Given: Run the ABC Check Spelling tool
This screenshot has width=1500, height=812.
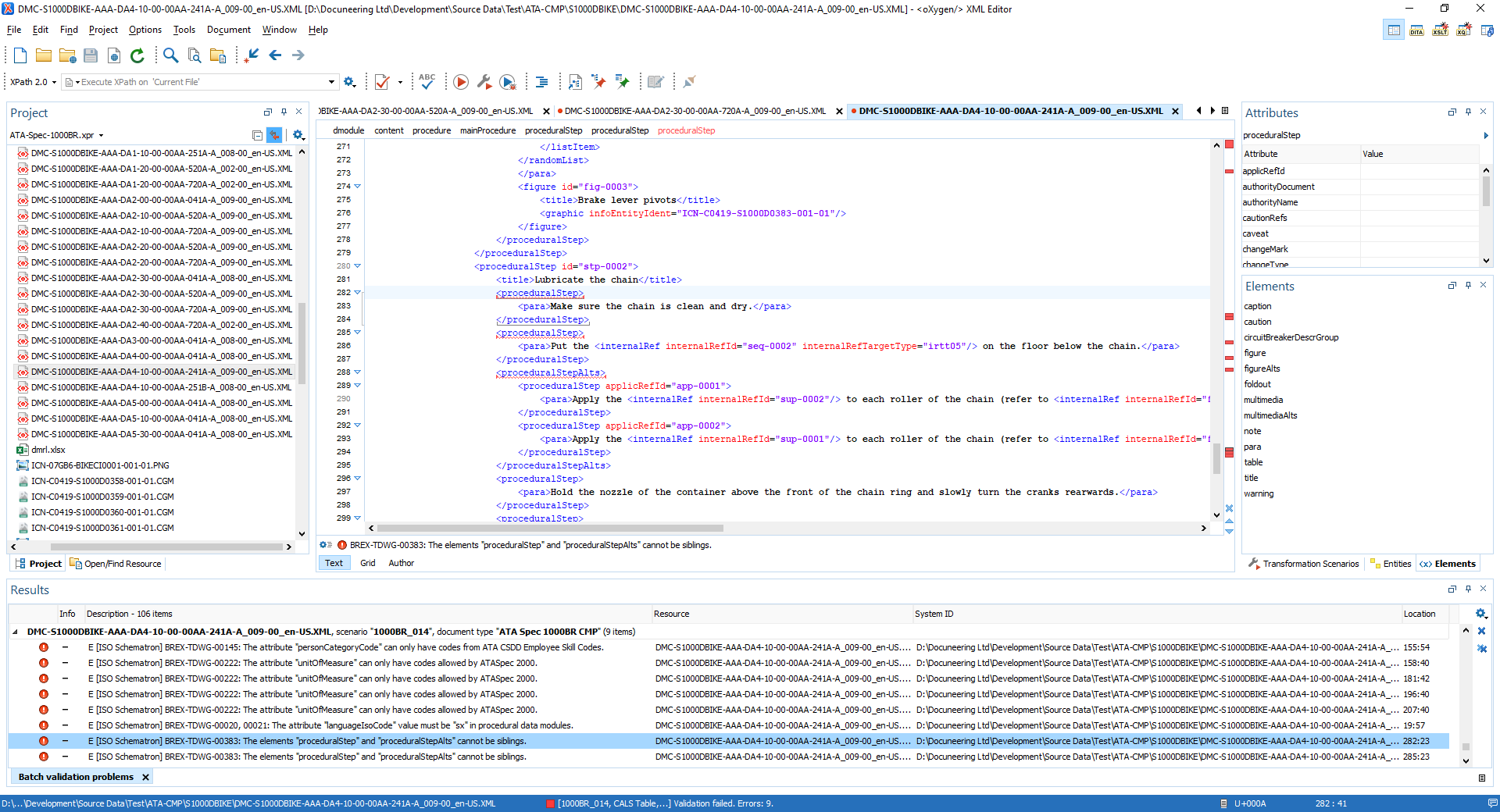Looking at the screenshot, I should (427, 81).
